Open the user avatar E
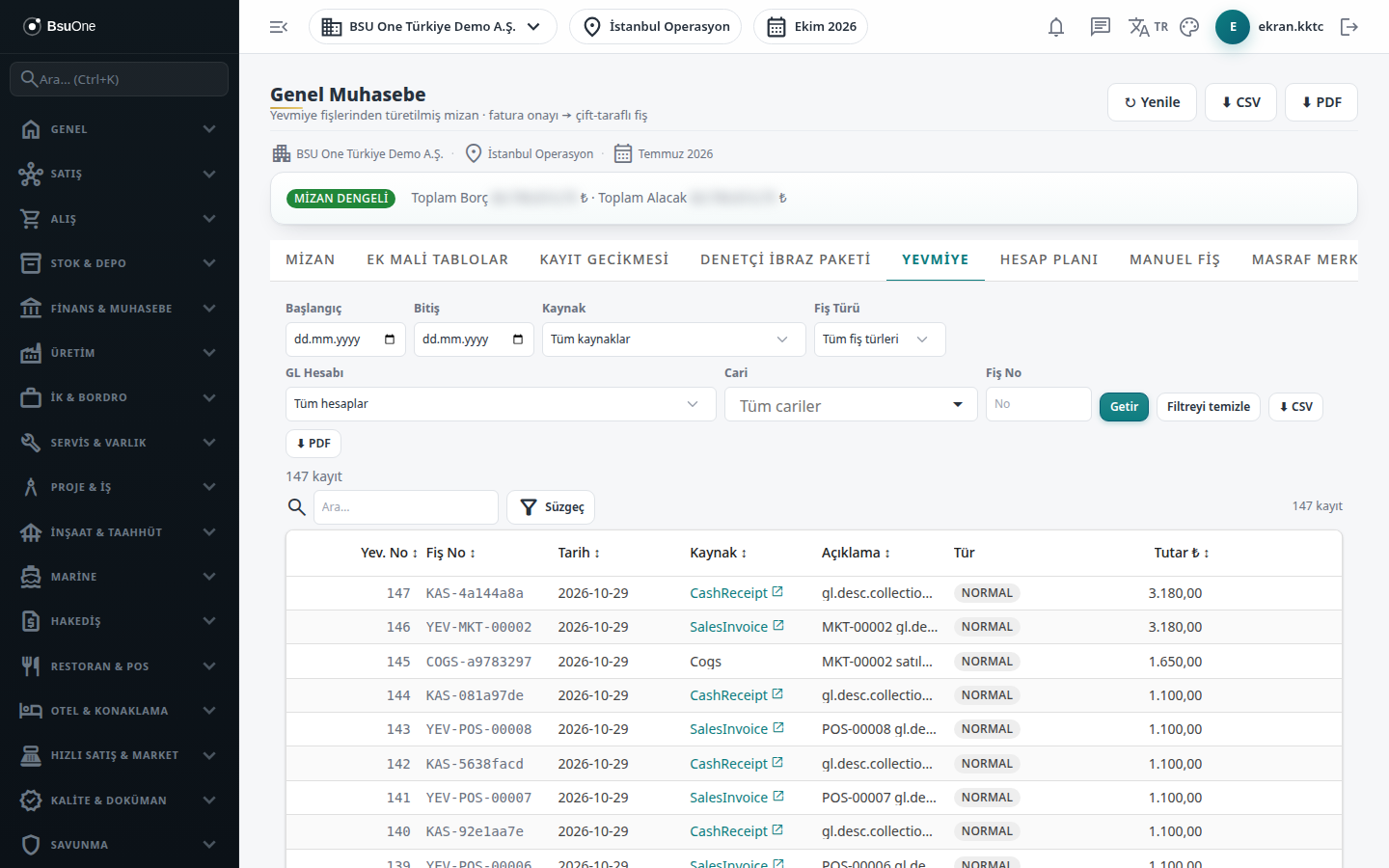This screenshot has width=1389, height=868. coord(1233,27)
